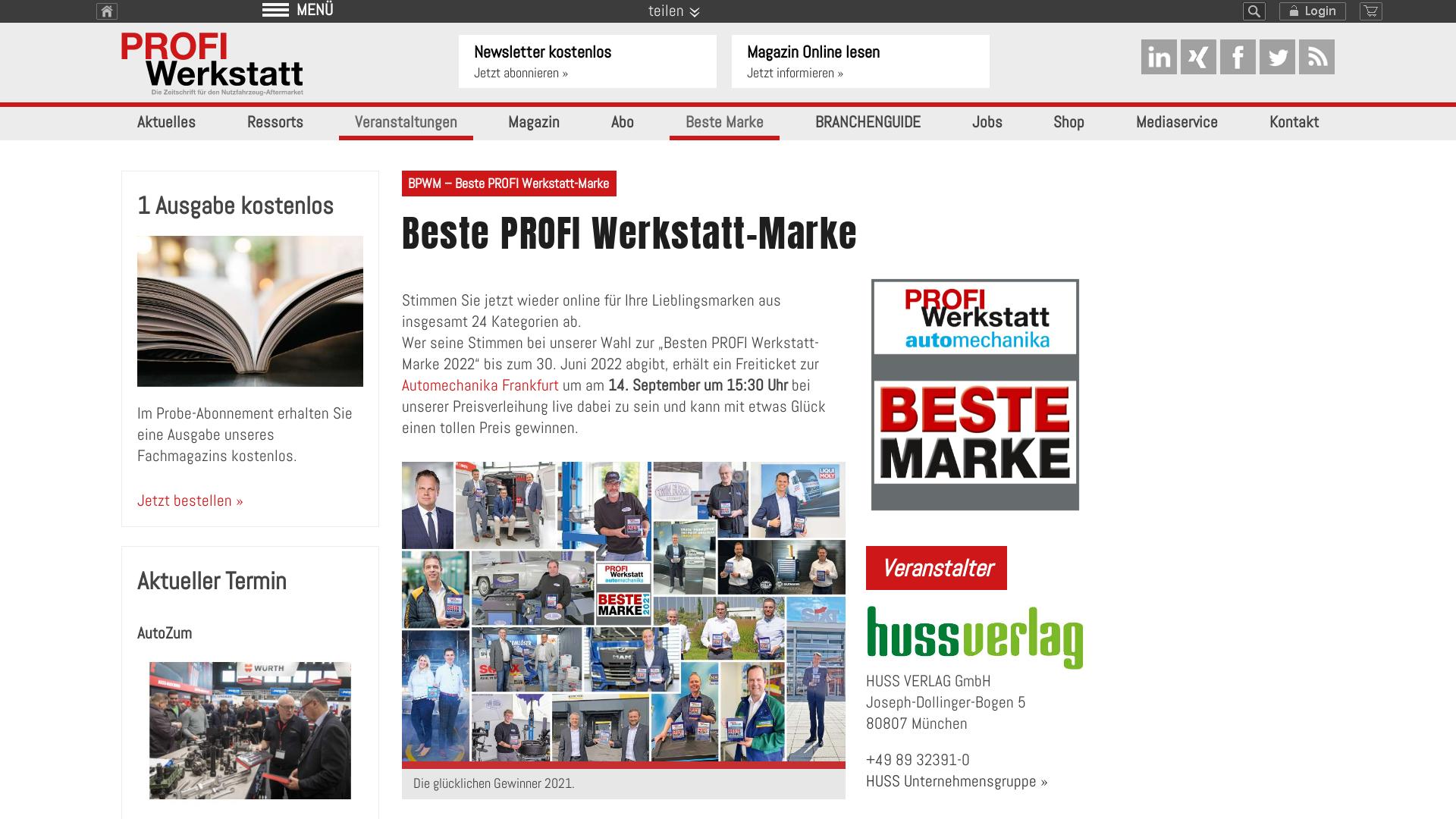Screen dimensions: 1456x819
Task: Expand the teilen share dropdown
Action: coord(673,11)
